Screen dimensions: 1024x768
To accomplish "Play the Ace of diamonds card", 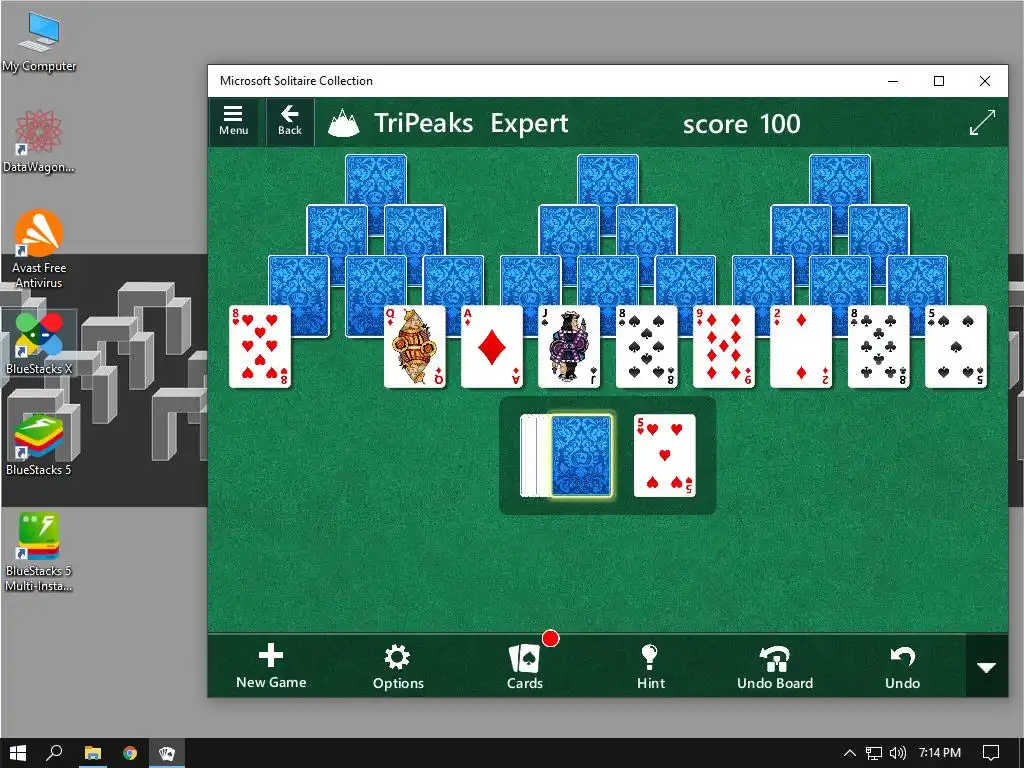I will [492, 346].
